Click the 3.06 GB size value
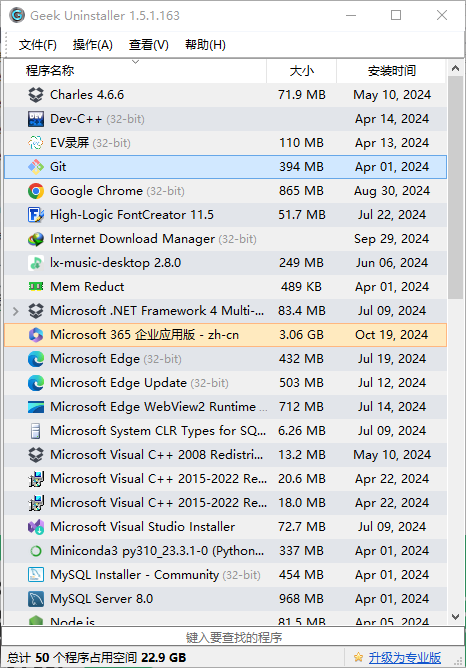Image resolution: width=466 pixels, height=668 pixels. pos(301,335)
